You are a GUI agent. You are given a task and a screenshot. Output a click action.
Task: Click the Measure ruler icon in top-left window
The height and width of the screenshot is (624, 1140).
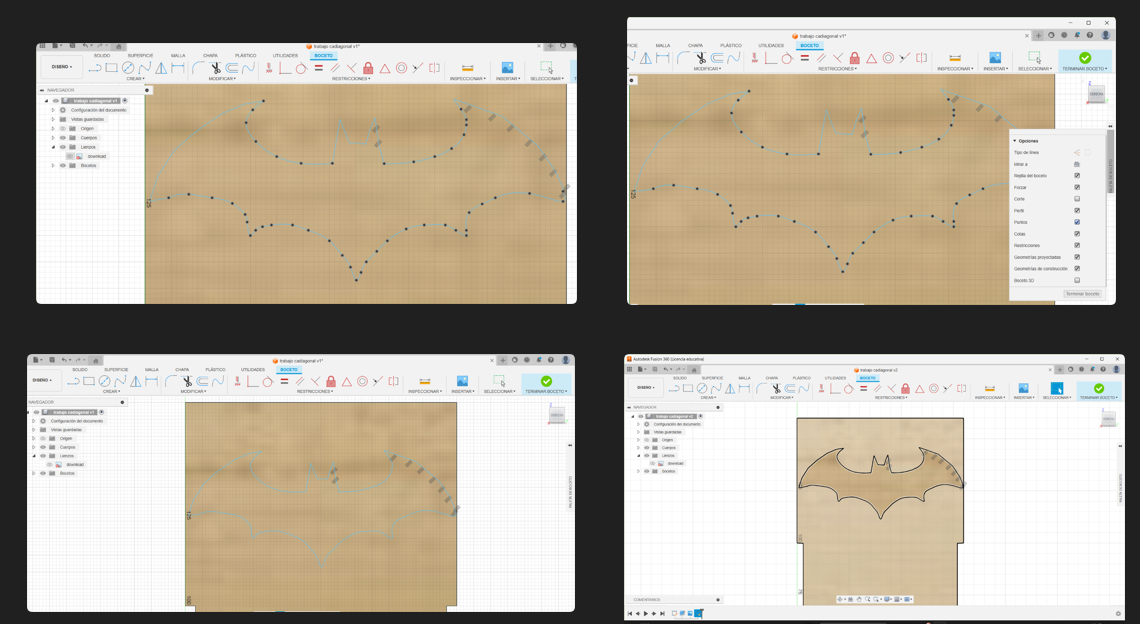(x=467, y=68)
